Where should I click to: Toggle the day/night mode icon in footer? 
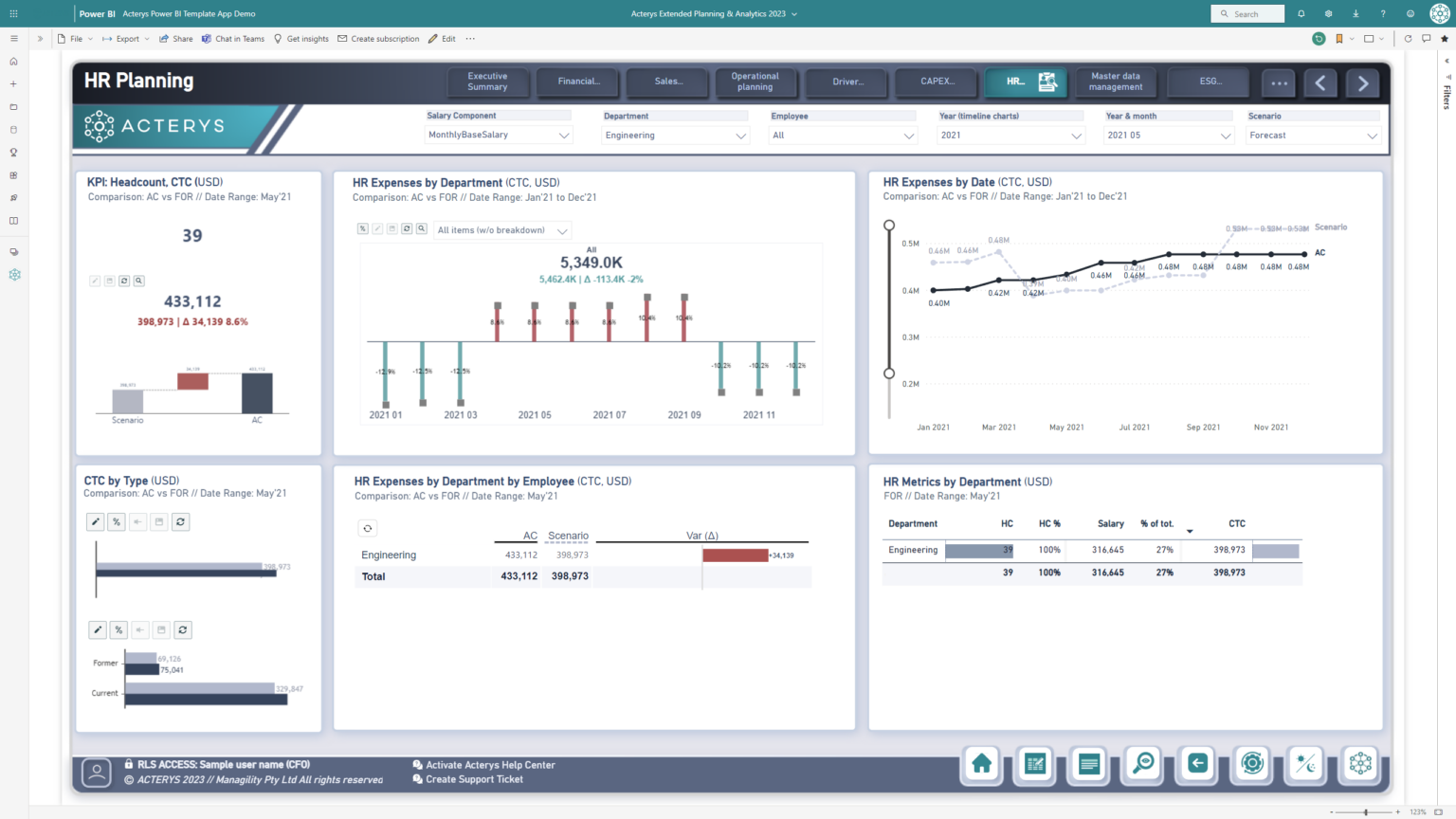click(1305, 765)
